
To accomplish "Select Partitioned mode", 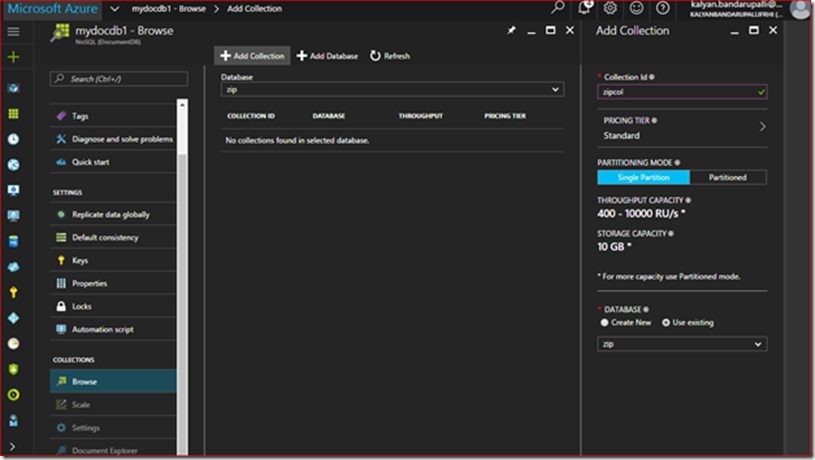I will pos(728,177).
